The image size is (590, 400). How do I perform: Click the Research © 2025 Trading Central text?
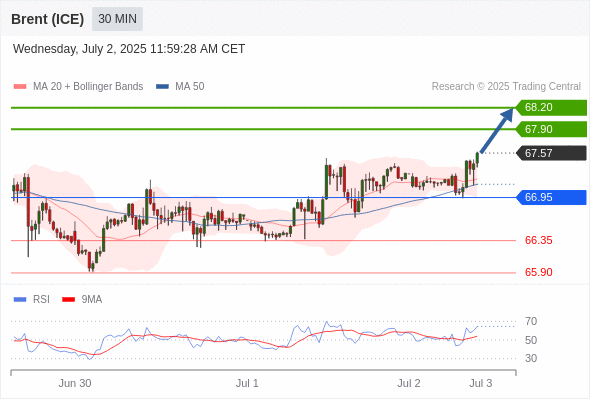(x=506, y=87)
